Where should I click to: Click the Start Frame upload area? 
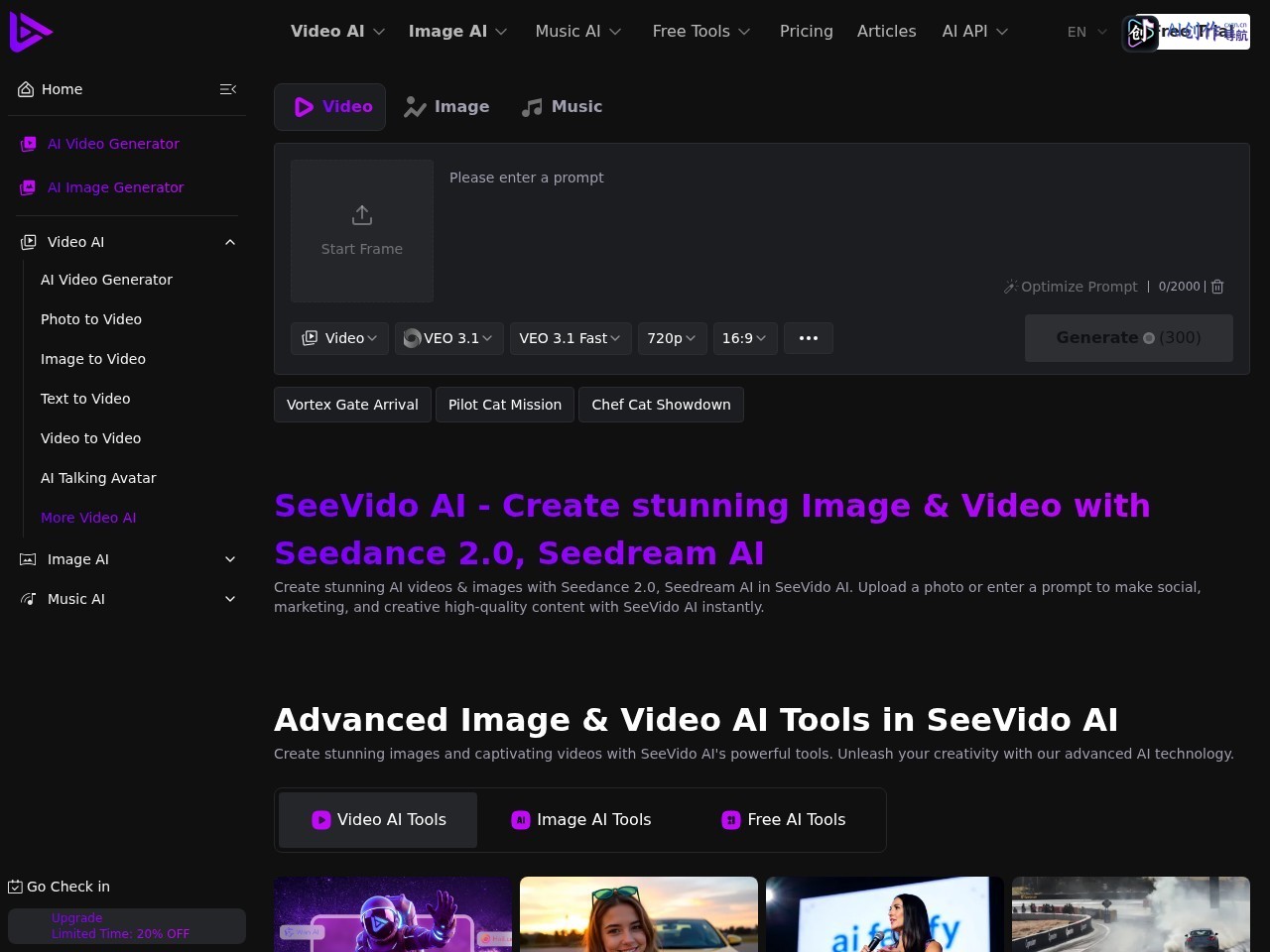pos(362,231)
